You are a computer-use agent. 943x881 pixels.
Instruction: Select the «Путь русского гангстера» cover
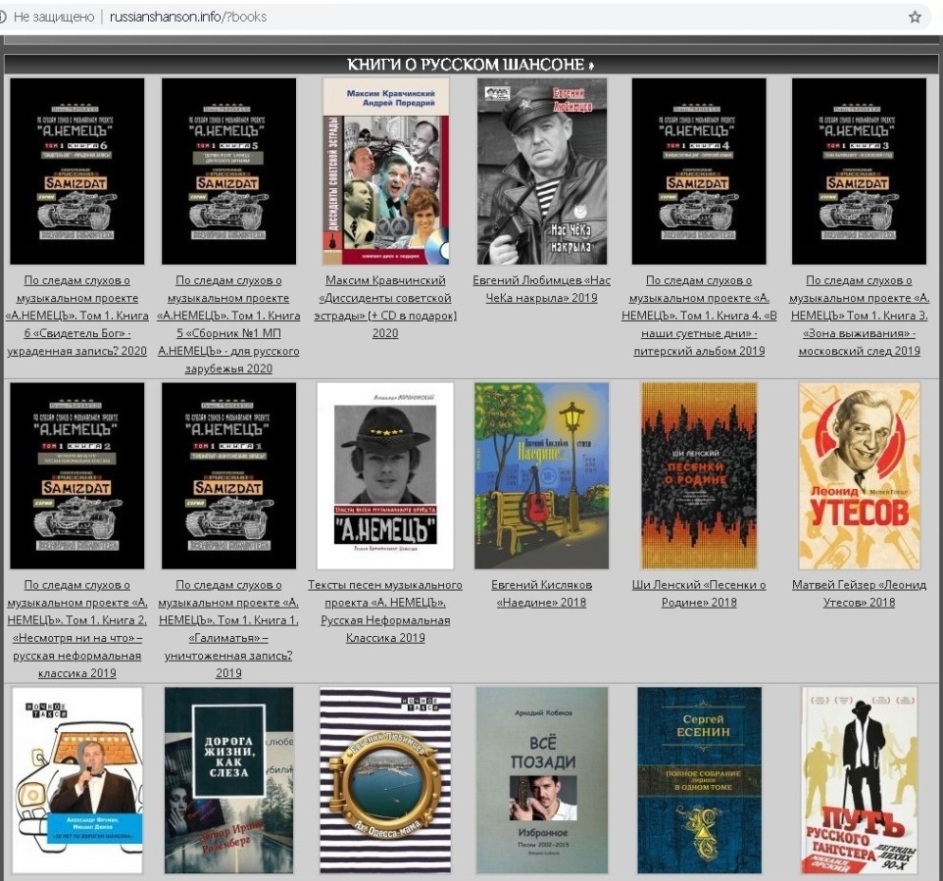(859, 781)
